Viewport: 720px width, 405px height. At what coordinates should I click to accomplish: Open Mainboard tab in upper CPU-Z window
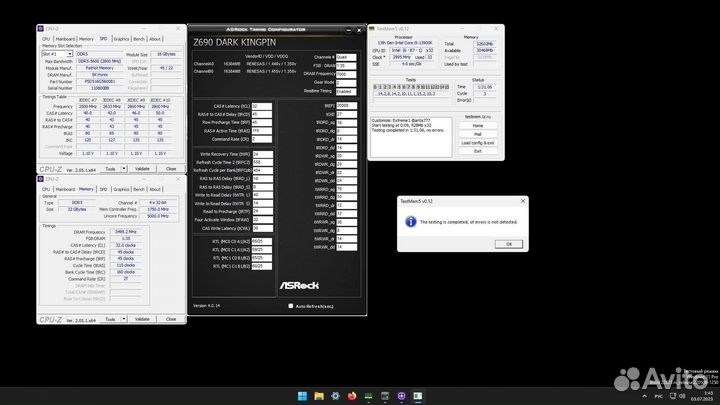pyautogui.click(x=65, y=39)
